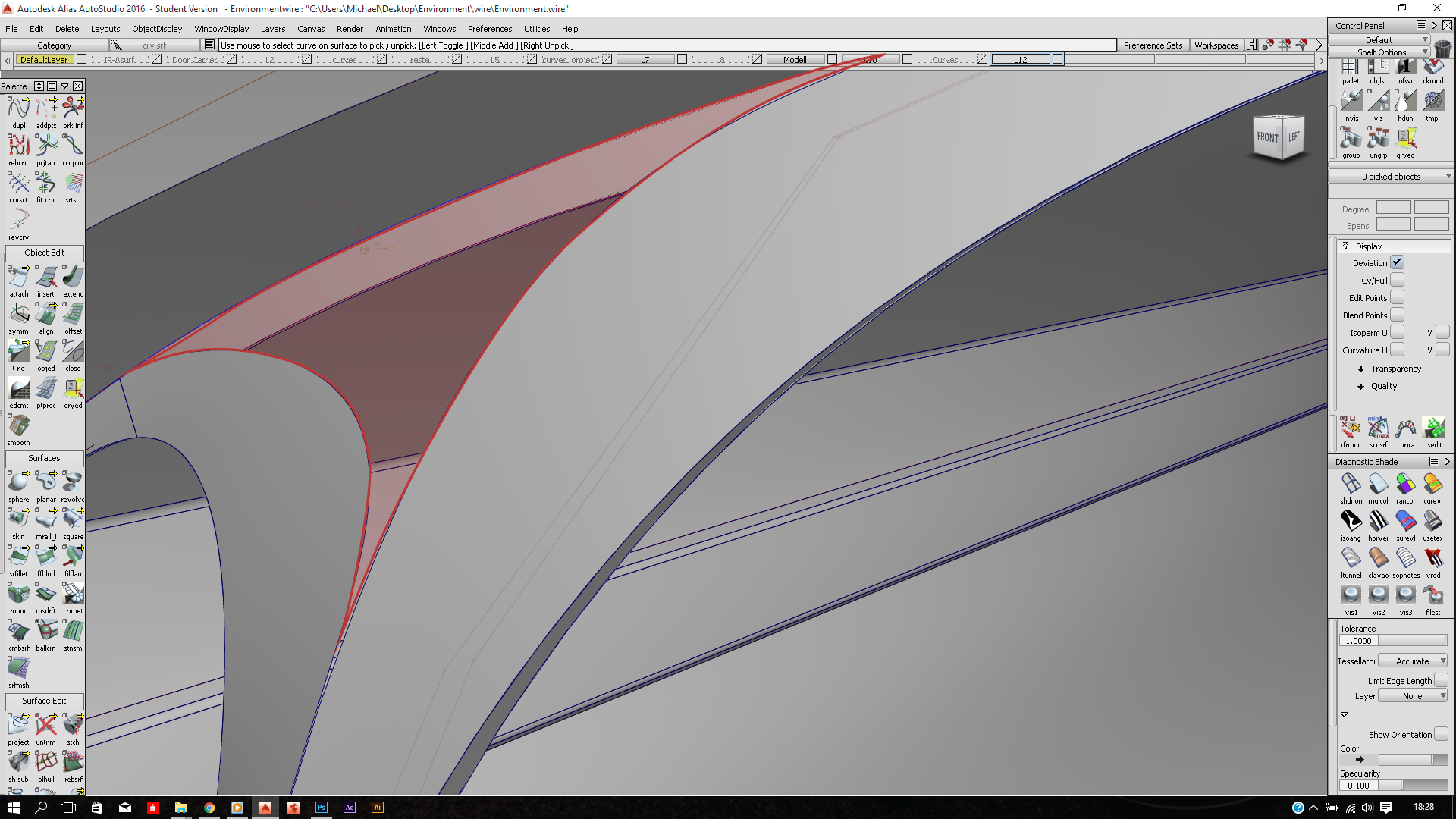This screenshot has width=1456, height=819.
Task: Open the Tessellator Accurate dropdown
Action: pos(1413,661)
